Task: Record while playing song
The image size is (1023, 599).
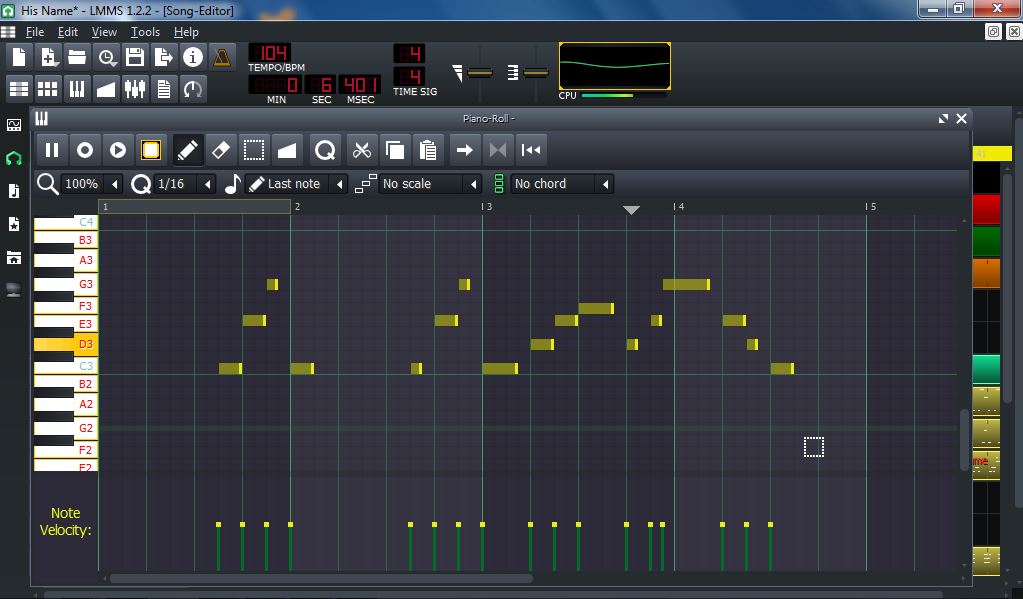Action: [x=118, y=150]
